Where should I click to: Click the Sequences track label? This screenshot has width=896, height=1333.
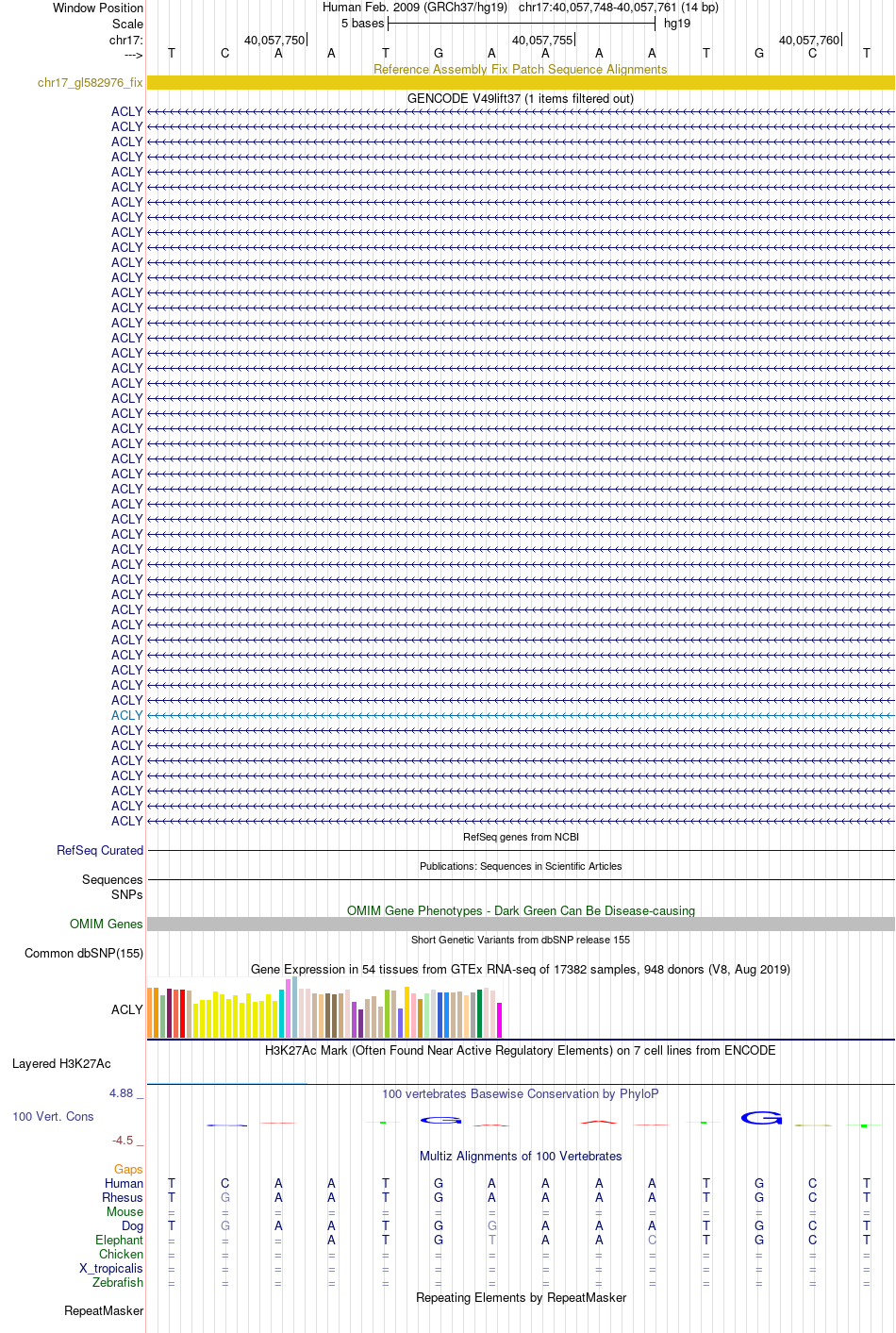(x=112, y=879)
